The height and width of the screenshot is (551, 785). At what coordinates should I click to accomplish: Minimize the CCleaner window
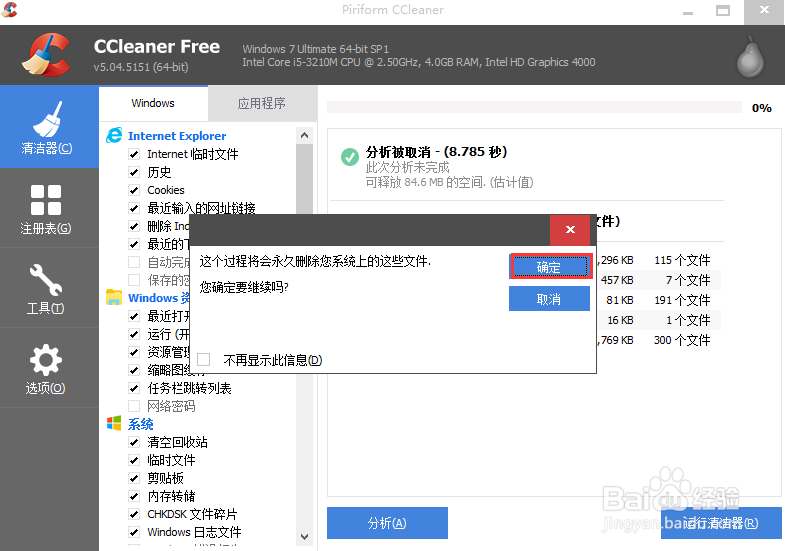688,11
